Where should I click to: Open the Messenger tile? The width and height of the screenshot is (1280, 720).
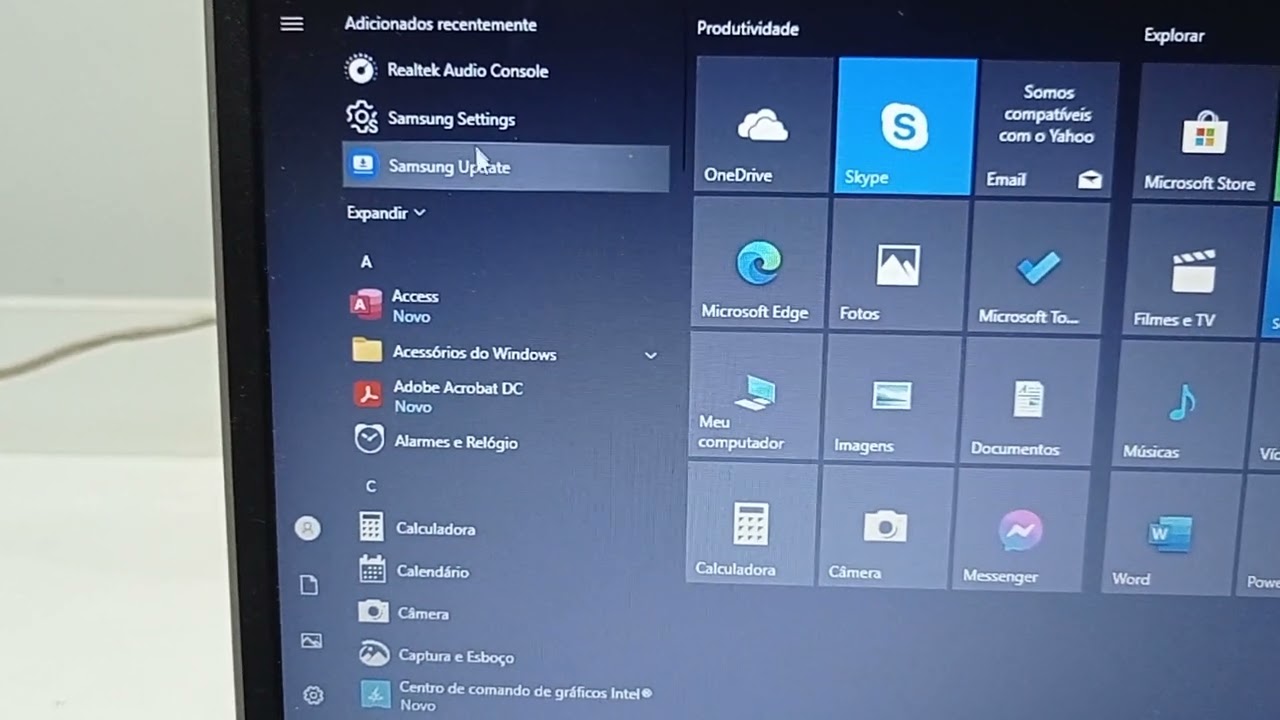pos(1020,531)
